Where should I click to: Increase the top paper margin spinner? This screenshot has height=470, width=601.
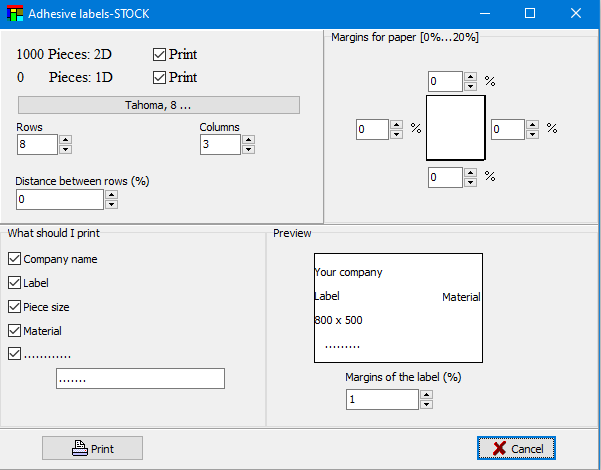click(470, 76)
